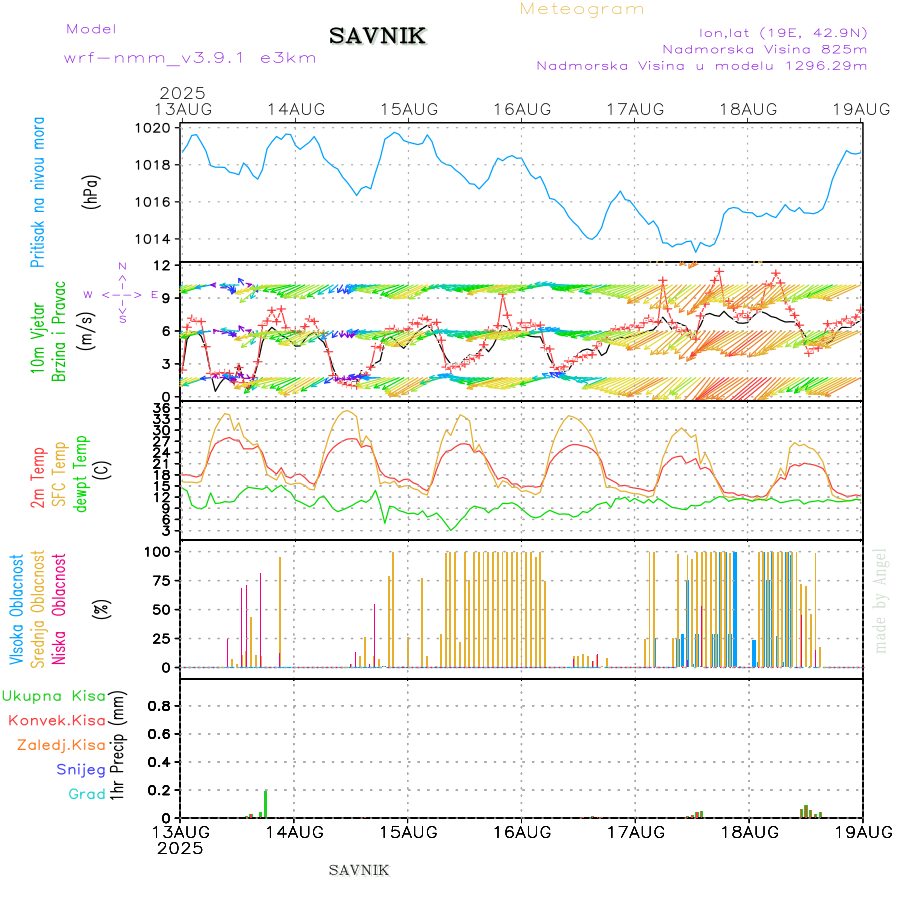The image size is (900, 900).
Task: Click the wrf-nmm_v3.9.1 e3km model name
Action: [x=190, y=57]
